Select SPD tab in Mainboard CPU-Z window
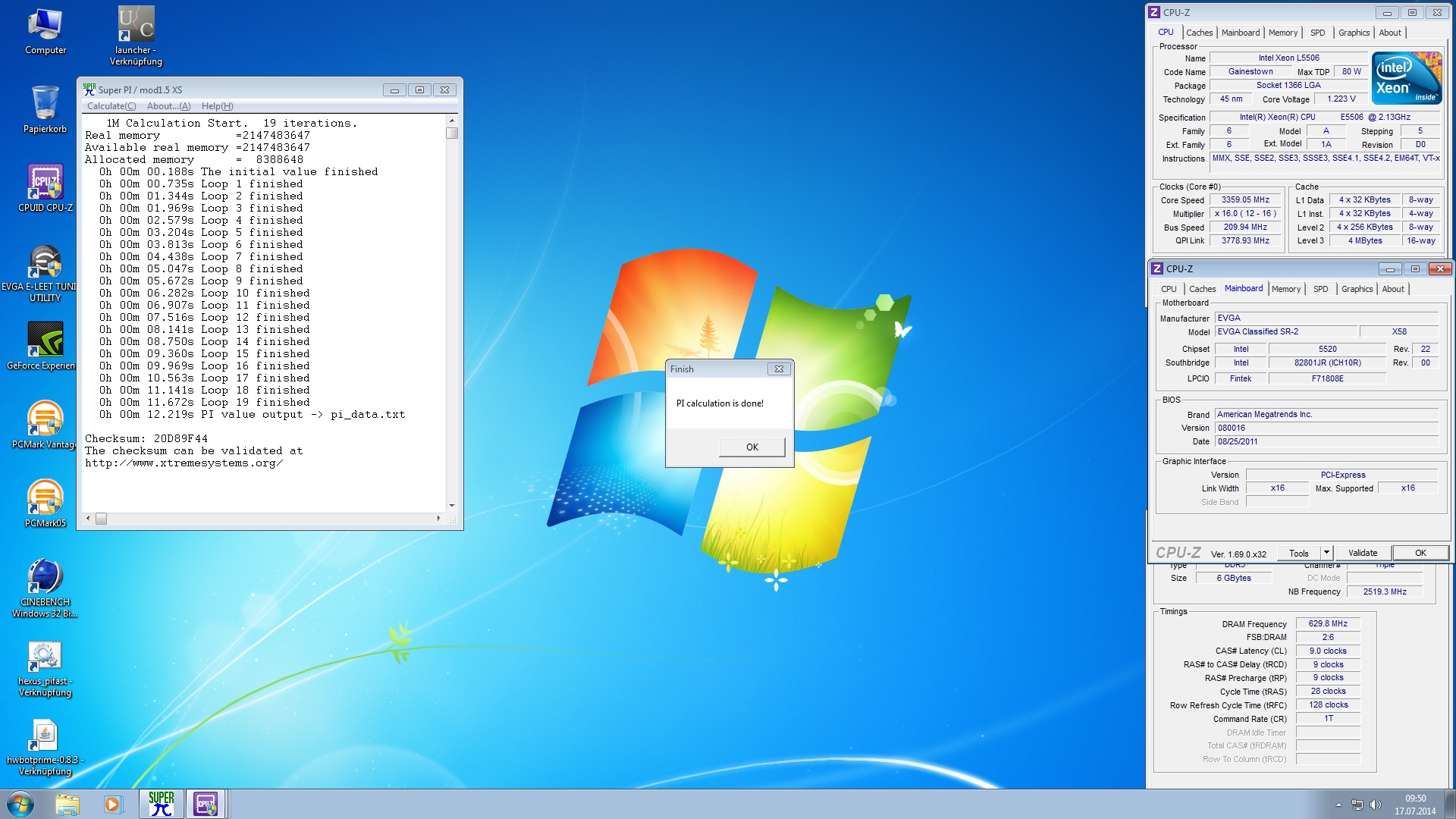This screenshot has height=819, width=1456. pyautogui.click(x=1321, y=289)
